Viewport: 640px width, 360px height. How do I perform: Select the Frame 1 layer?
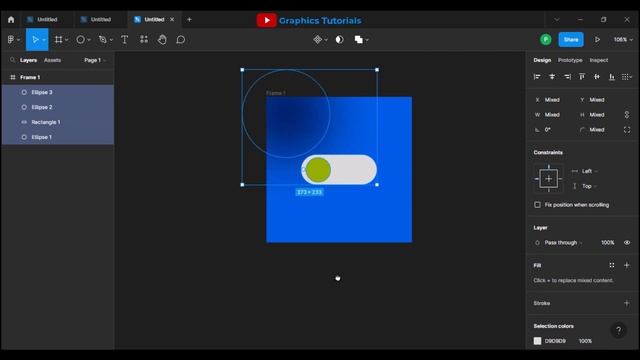[58, 77]
